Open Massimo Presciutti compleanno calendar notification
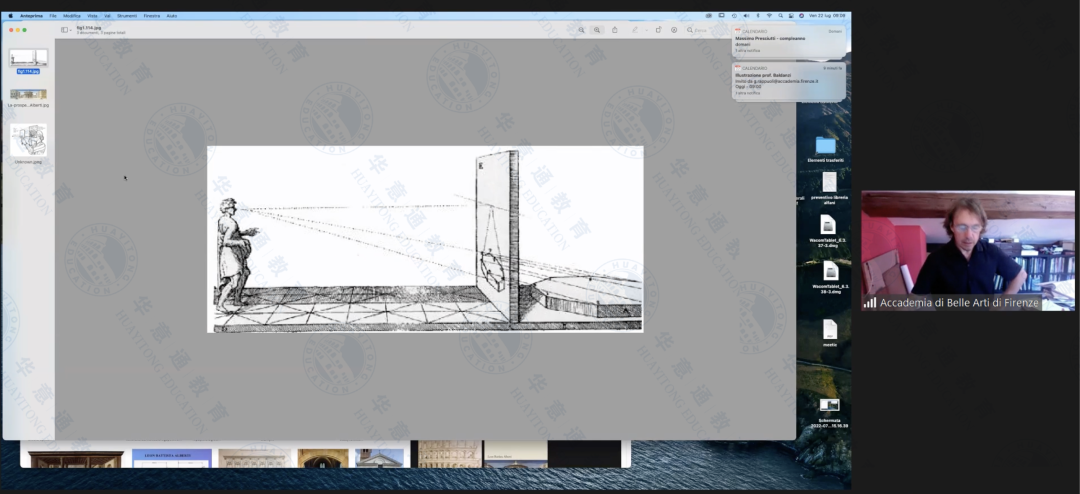 789,41
